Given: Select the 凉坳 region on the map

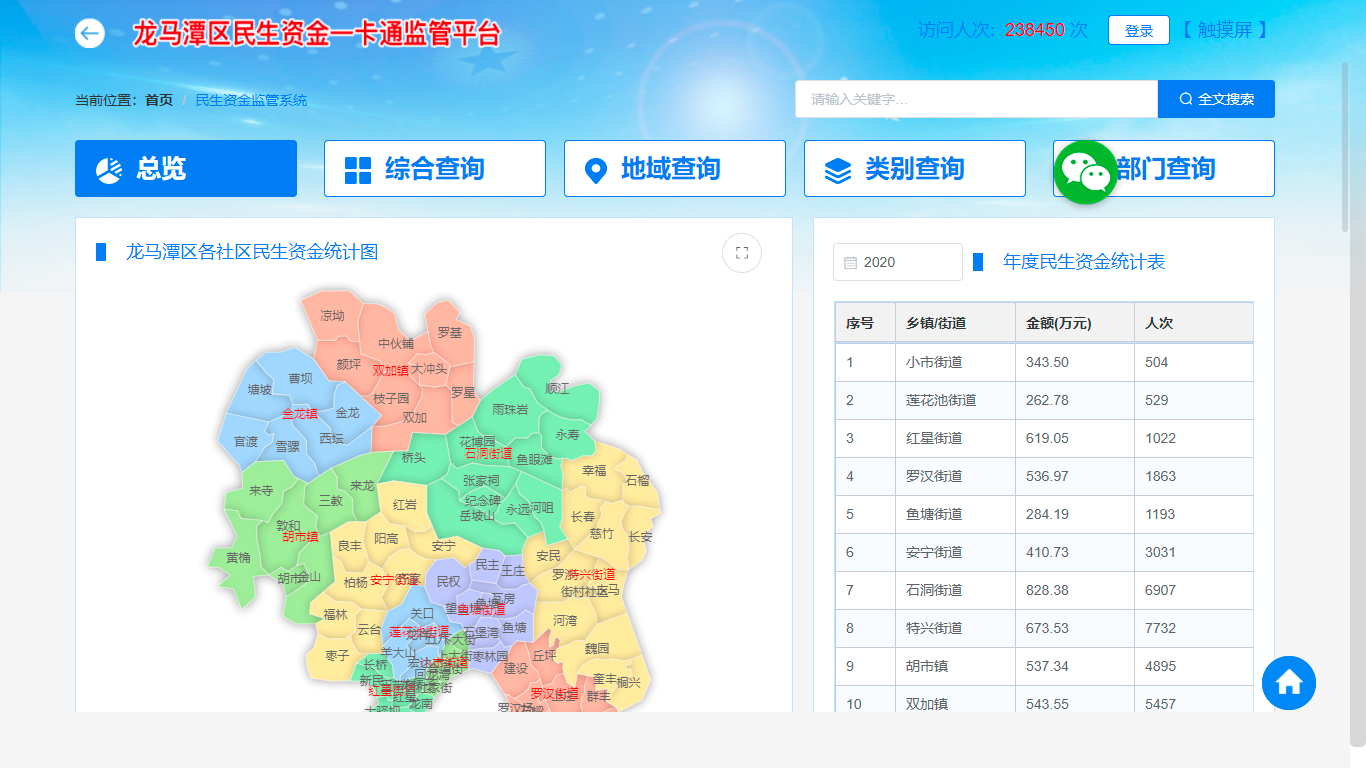Looking at the screenshot, I should coord(332,315).
